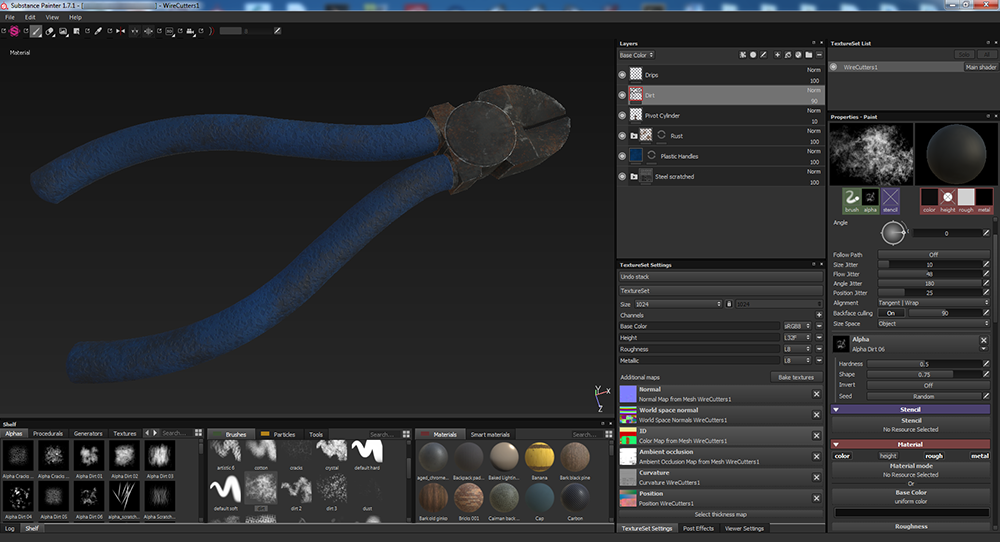The image size is (1000, 542).
Task: Toggle the symmetry mirror tool
Action: (121, 31)
